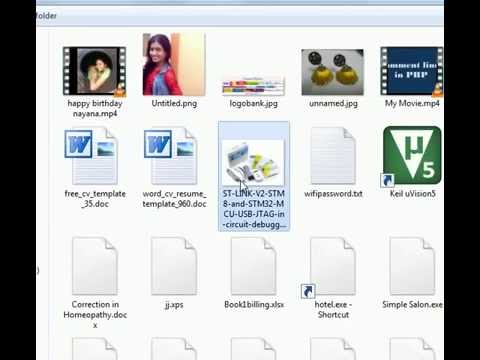Select the logobank.jpg image thumbnail
Screen dimensions: 480x360
pos(253,86)
